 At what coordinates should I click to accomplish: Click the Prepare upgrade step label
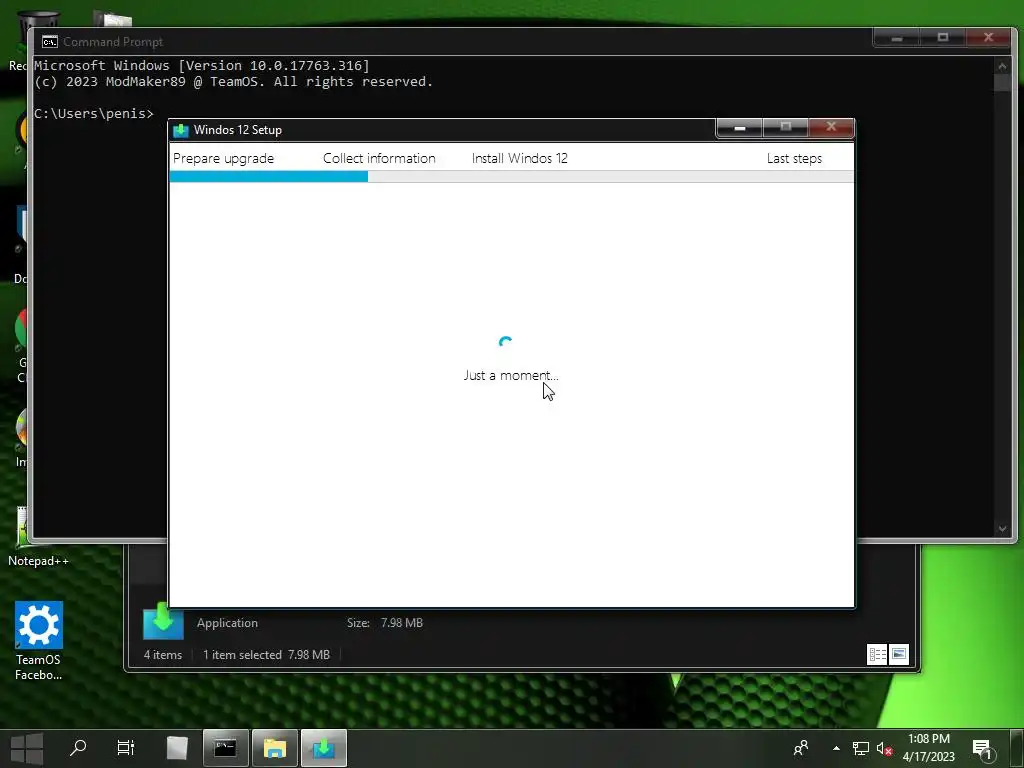[223, 159]
